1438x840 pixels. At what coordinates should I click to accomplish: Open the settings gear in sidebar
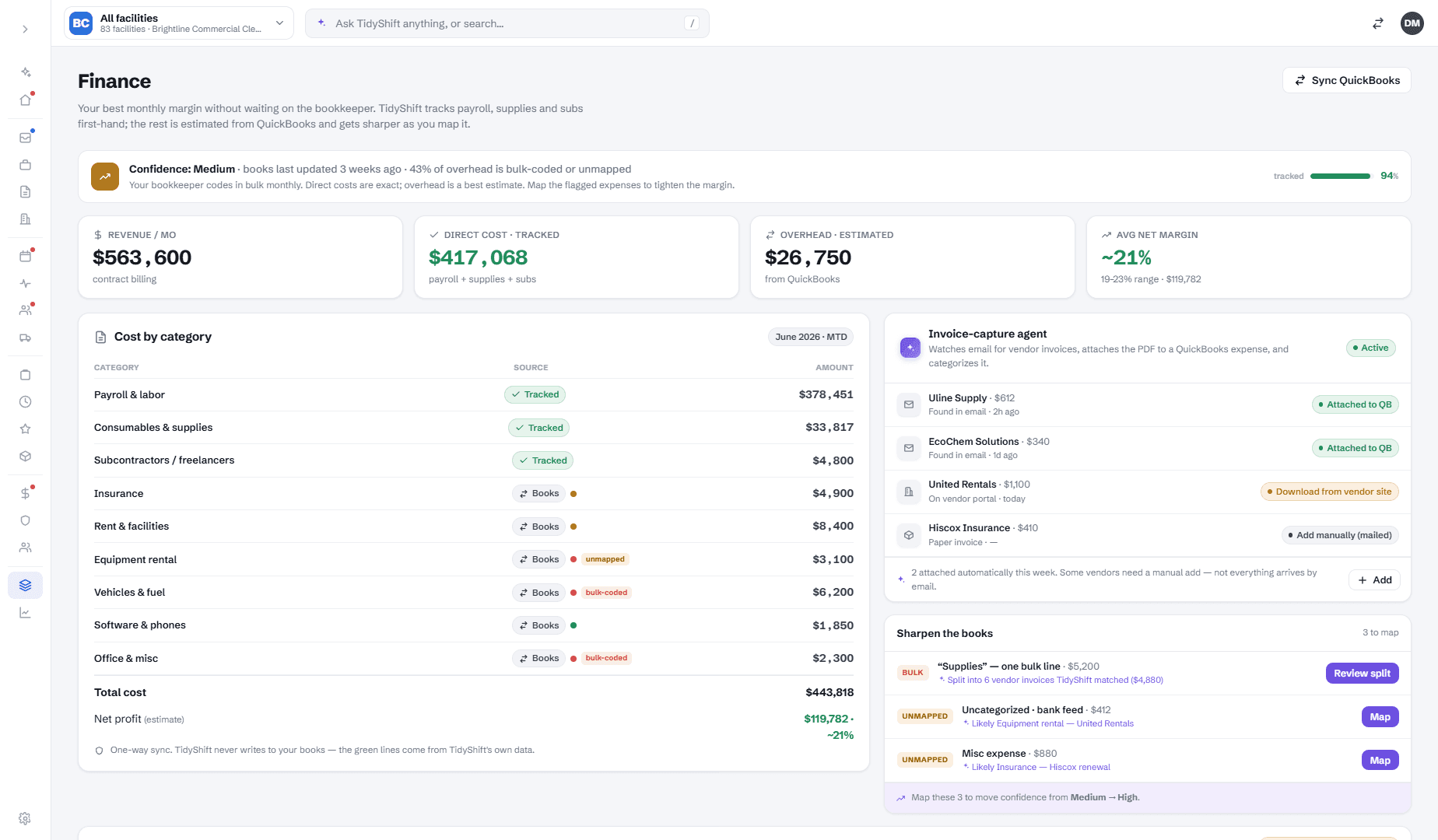tap(25, 818)
